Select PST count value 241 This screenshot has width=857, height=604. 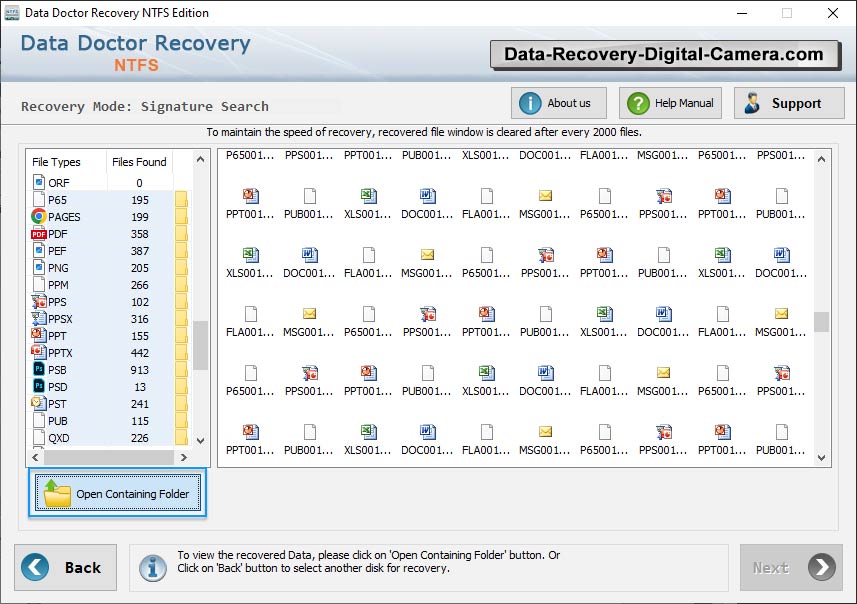(139, 404)
